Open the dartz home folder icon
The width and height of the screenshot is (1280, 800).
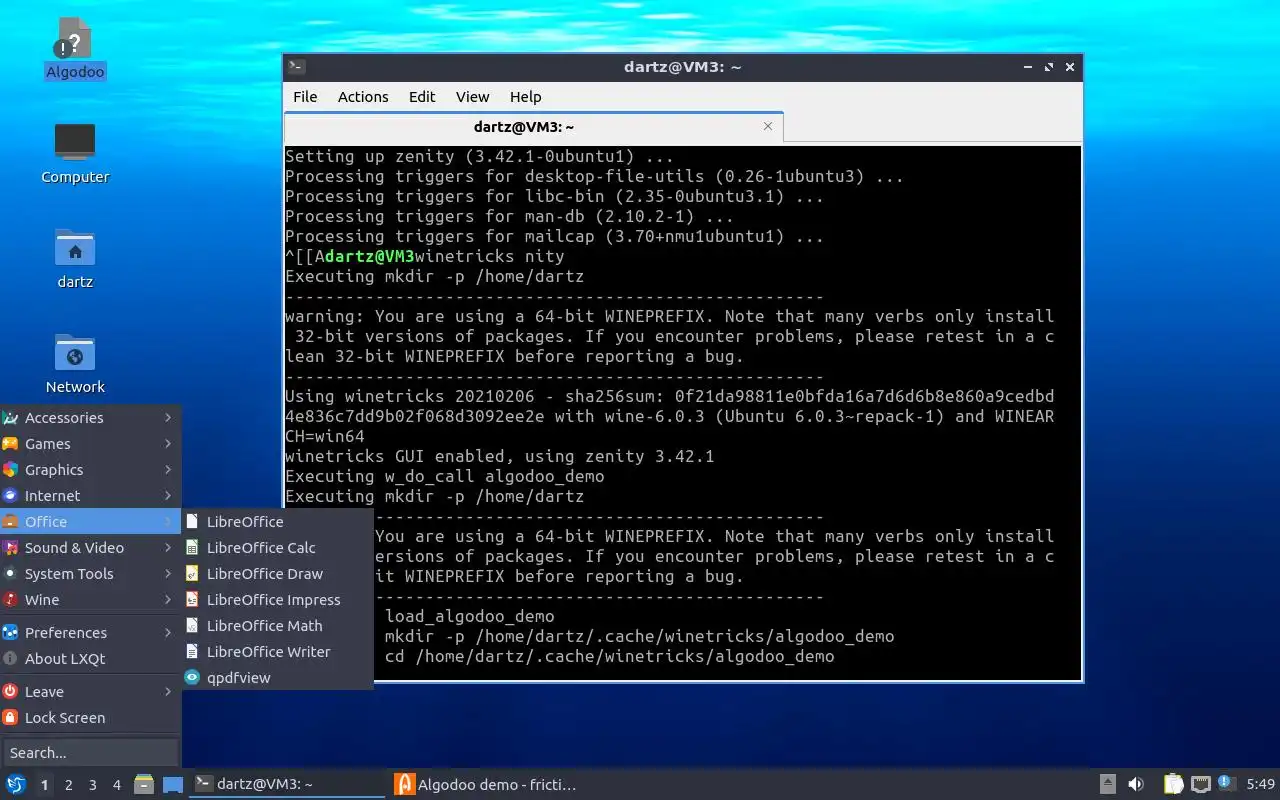tap(75, 258)
